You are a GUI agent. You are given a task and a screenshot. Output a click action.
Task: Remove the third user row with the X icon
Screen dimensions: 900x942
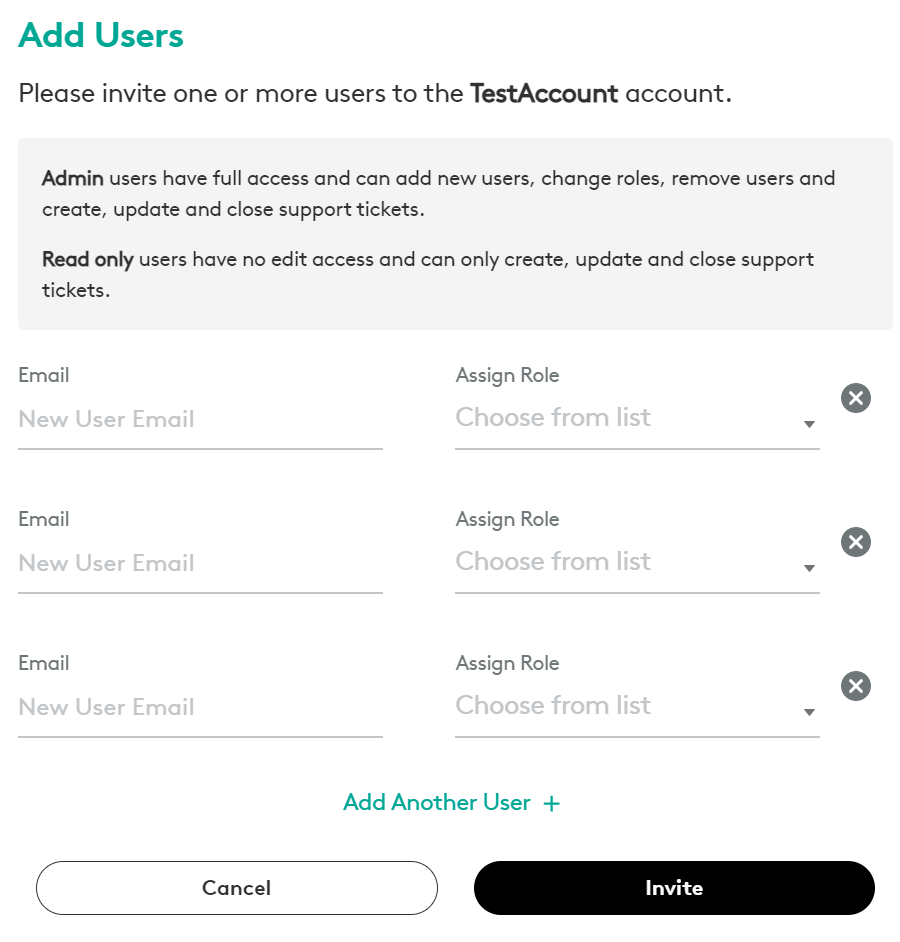[855, 686]
